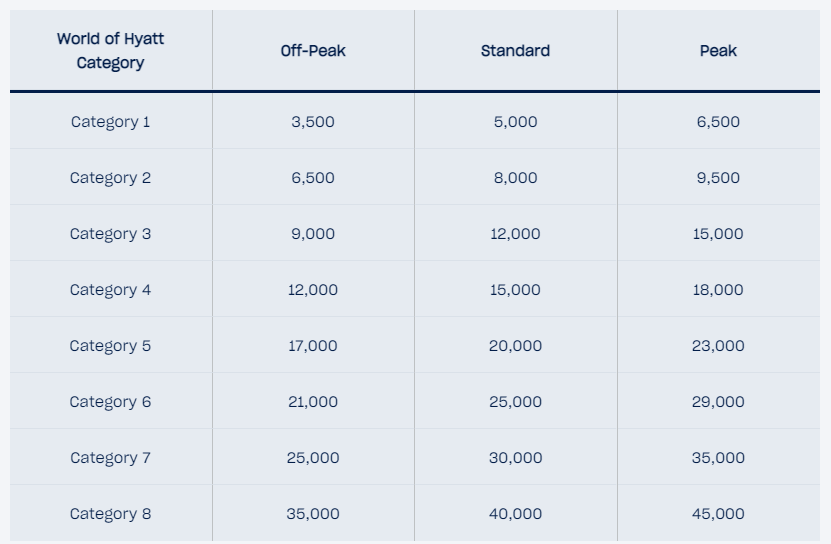Viewport: 831px width, 544px height.
Task: Click the Category 1 row label
Action: pos(110,122)
